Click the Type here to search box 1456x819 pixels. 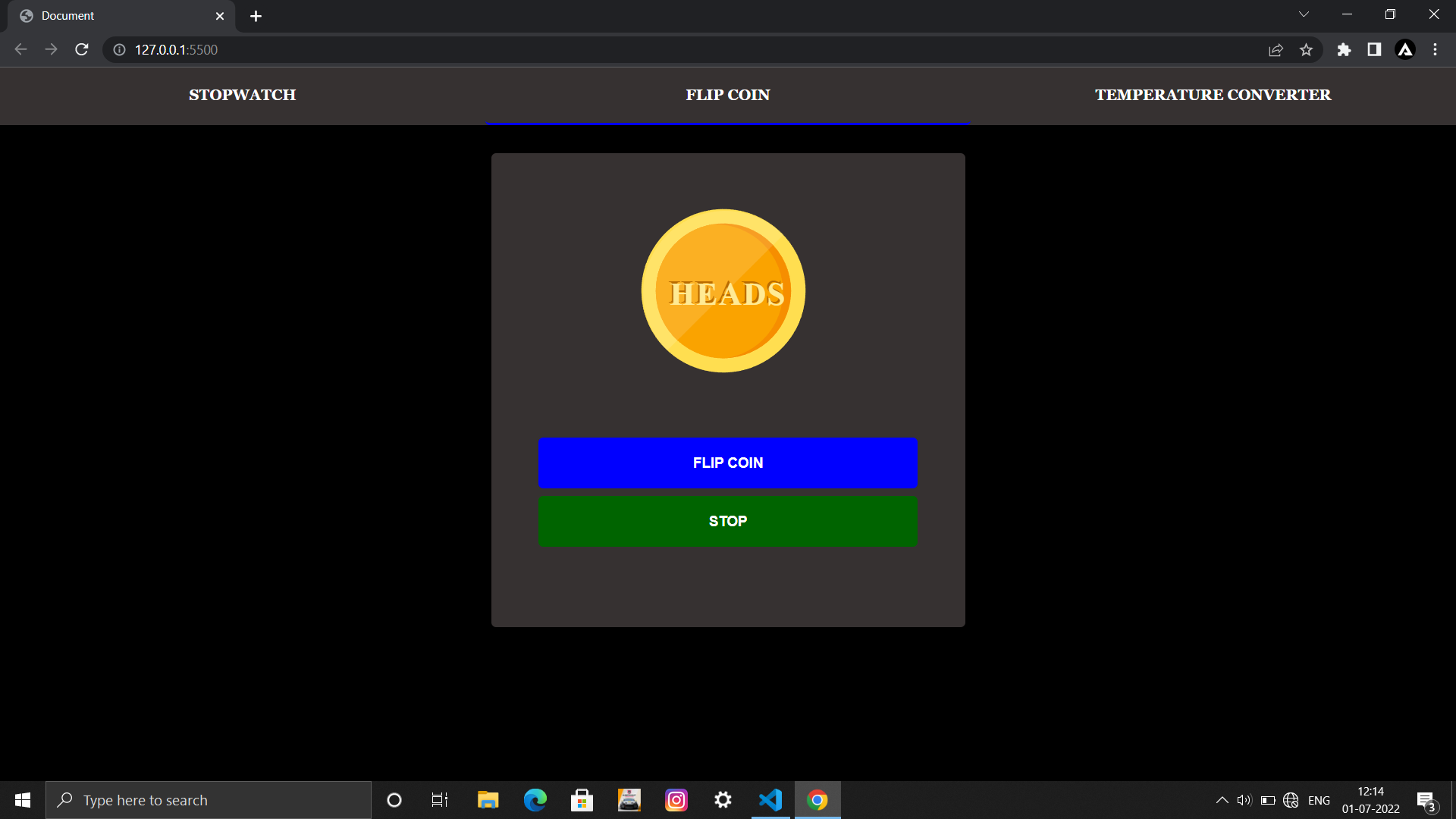pos(209,800)
